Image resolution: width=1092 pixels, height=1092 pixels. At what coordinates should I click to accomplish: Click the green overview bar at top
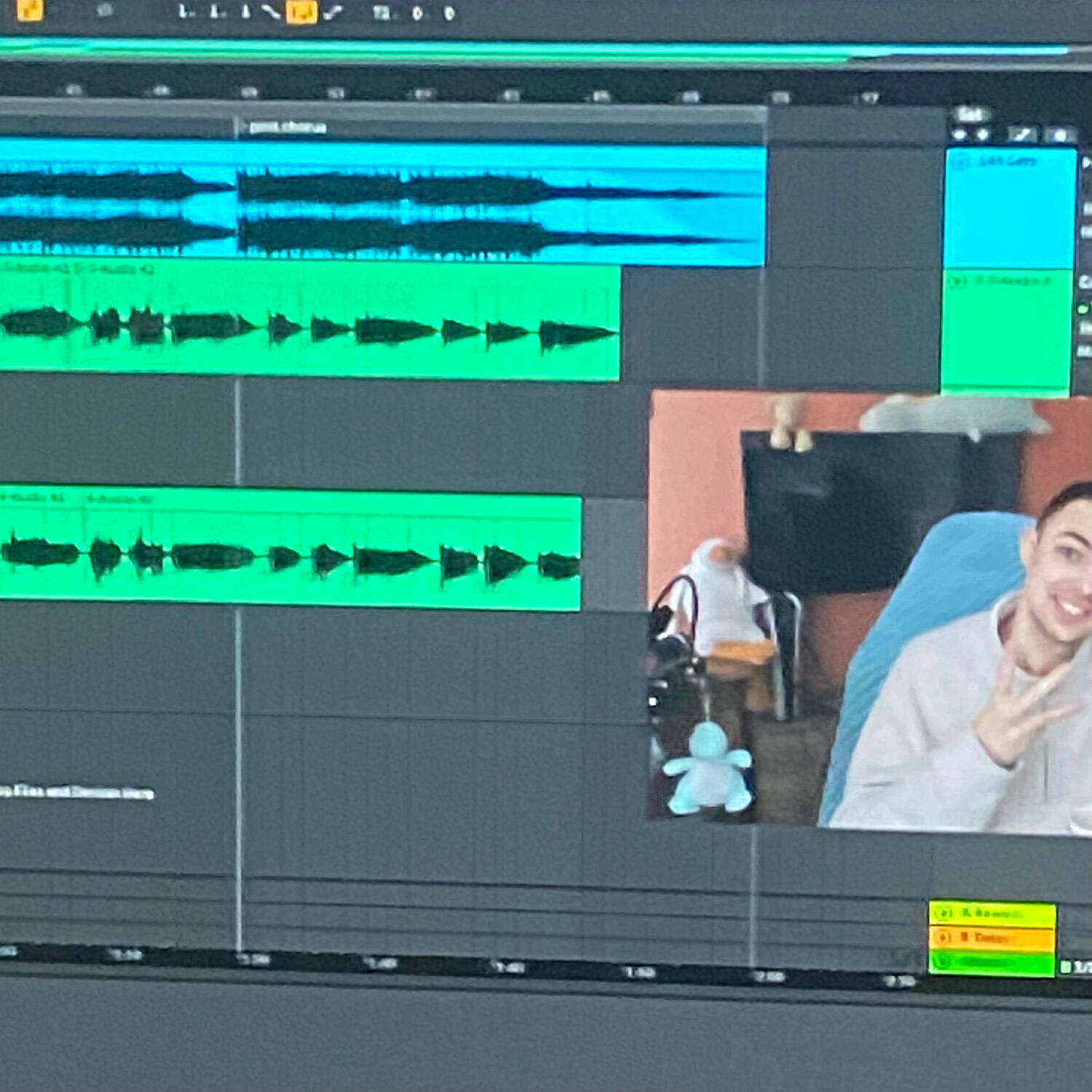pyautogui.click(x=510, y=50)
